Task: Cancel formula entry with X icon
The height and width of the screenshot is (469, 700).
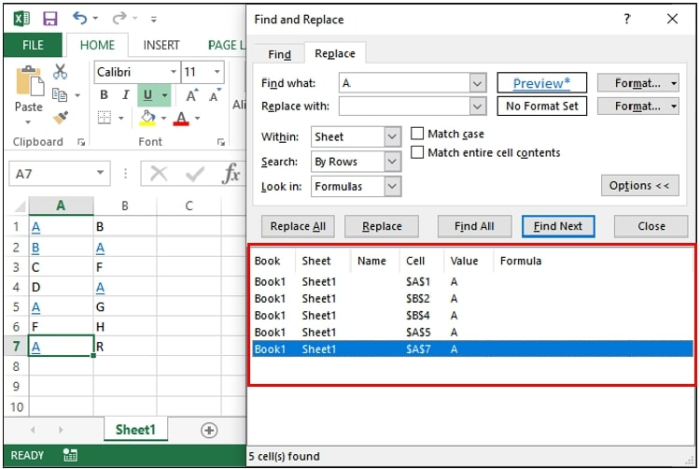Action: tap(158, 174)
